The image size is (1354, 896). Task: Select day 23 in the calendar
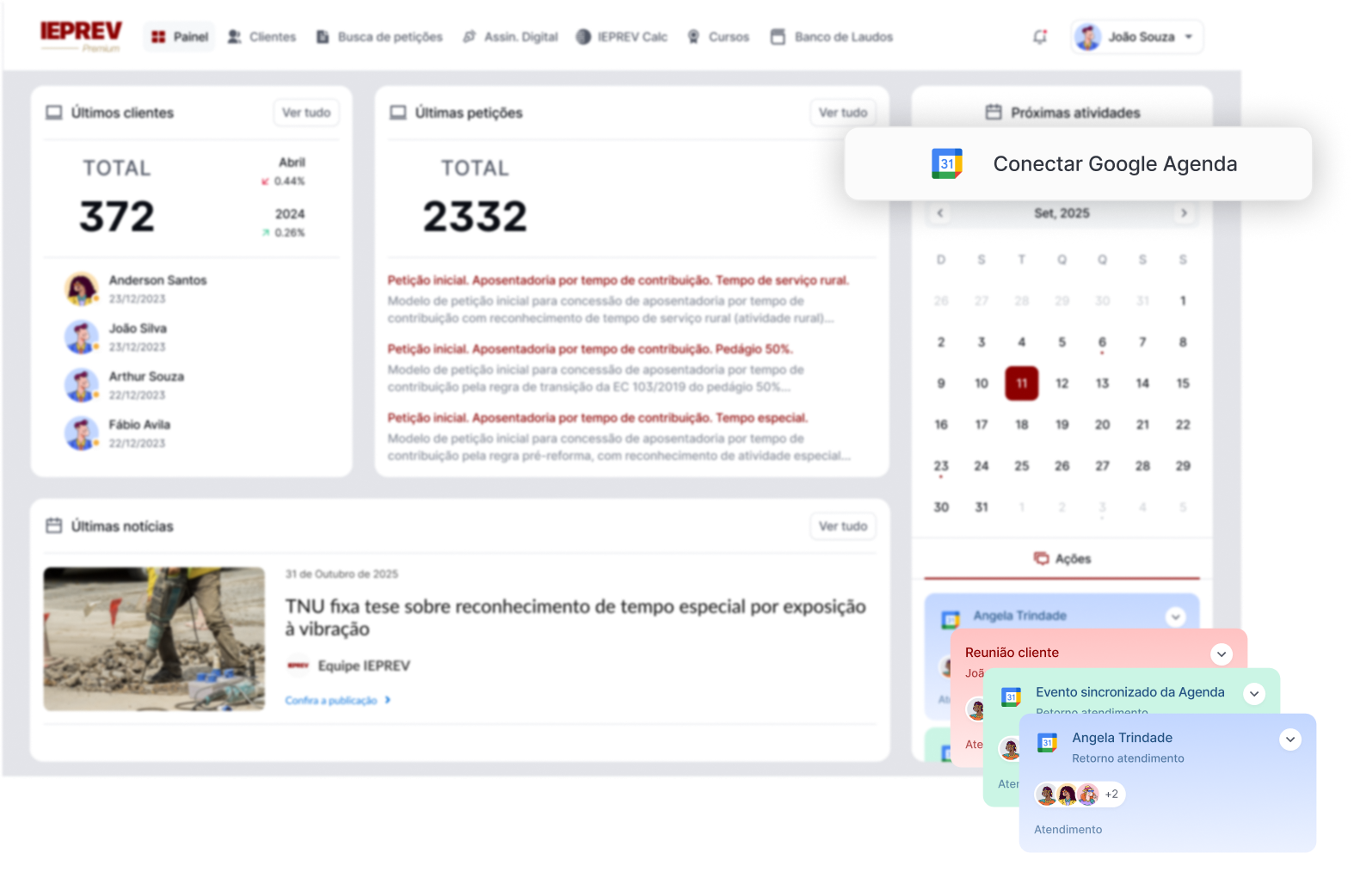pyautogui.click(x=941, y=466)
